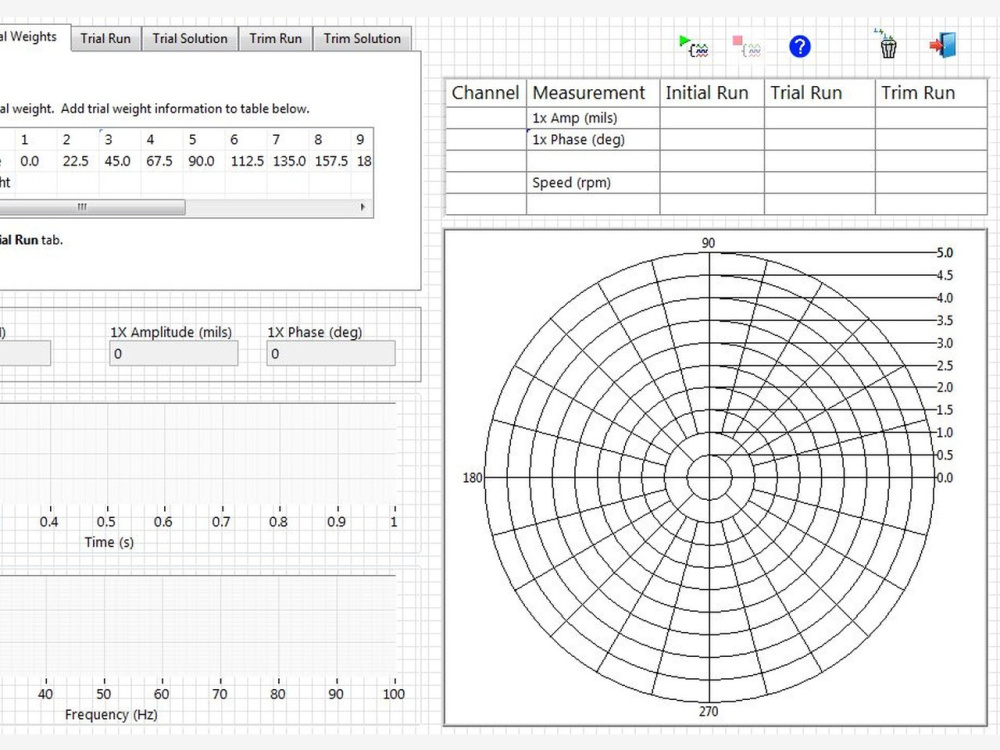Viewport: 1000px width, 750px height.
Task: Open the Trim Run tab
Action: (x=276, y=38)
